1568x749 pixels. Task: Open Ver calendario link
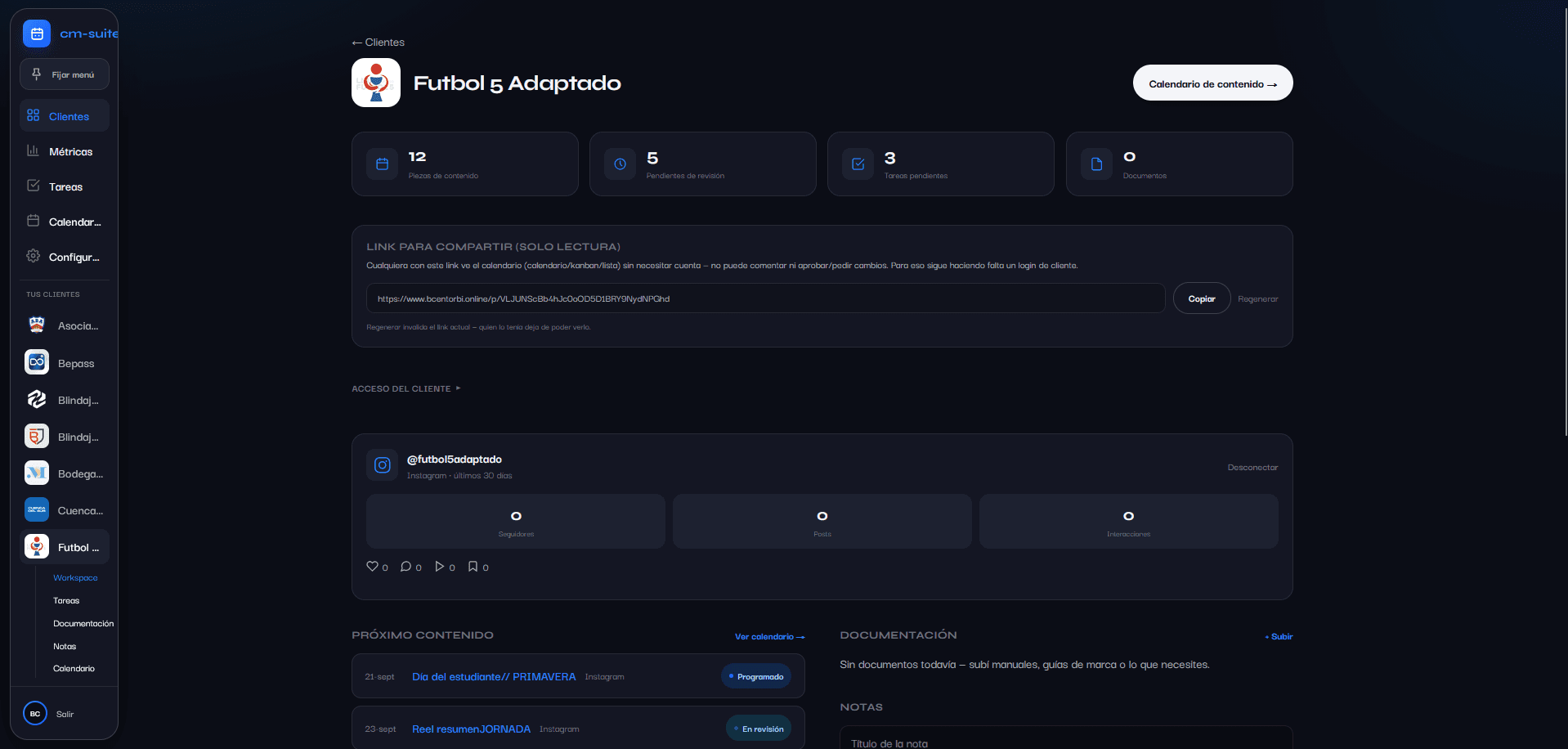click(770, 637)
